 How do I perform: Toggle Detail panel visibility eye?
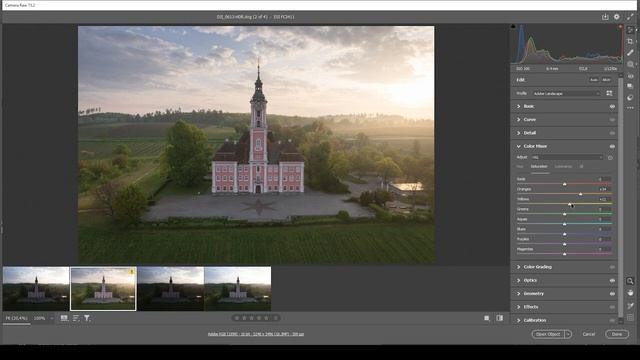click(612, 133)
